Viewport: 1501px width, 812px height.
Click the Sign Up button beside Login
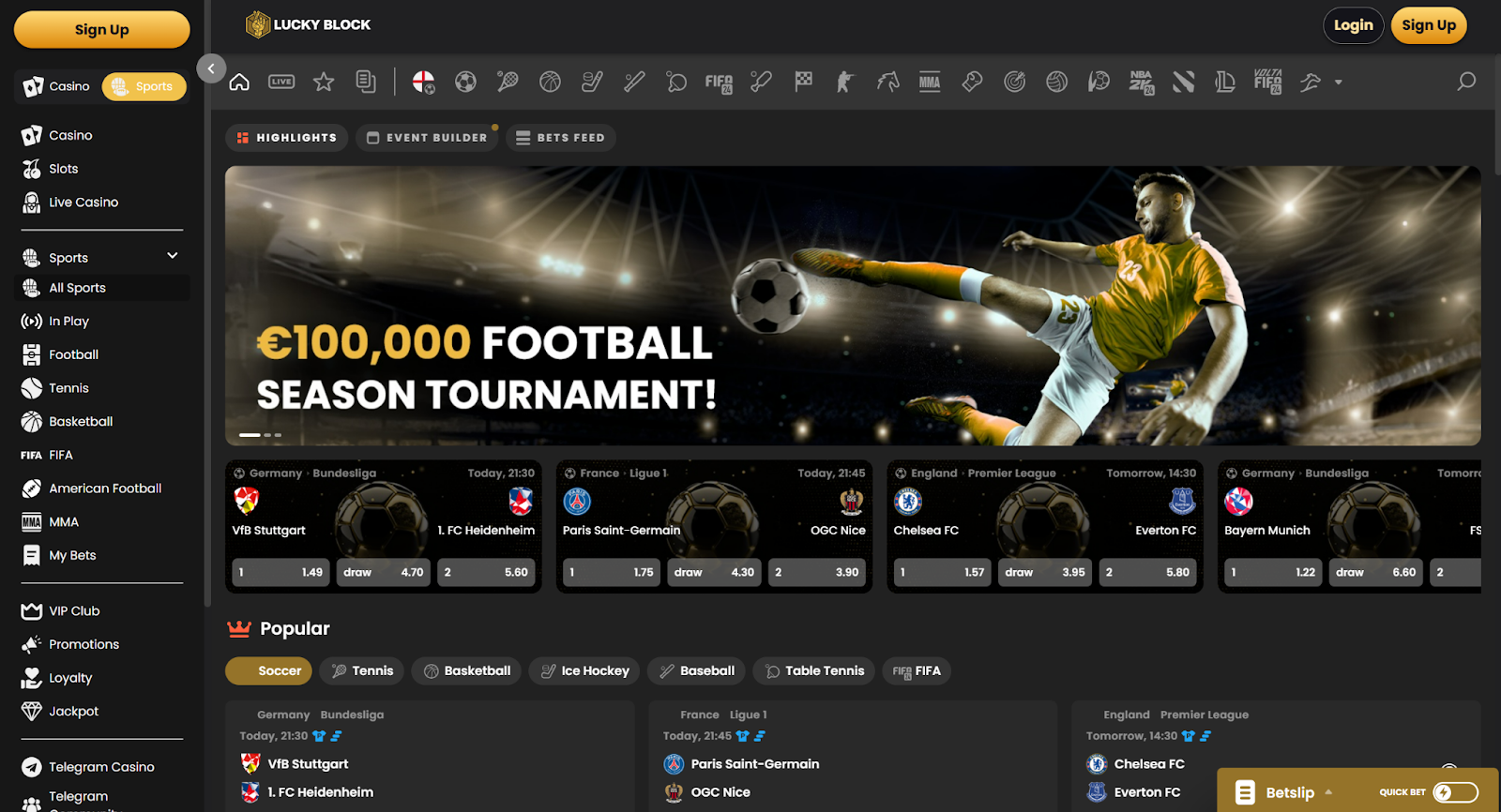pyautogui.click(x=1429, y=25)
